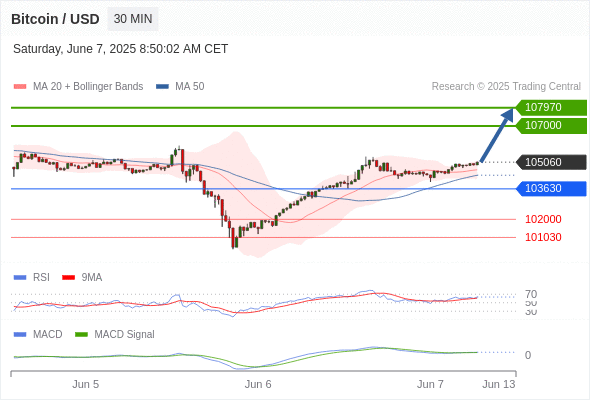Click the blue upward forecast arrow
This screenshot has width=590, height=400.
coord(497,135)
